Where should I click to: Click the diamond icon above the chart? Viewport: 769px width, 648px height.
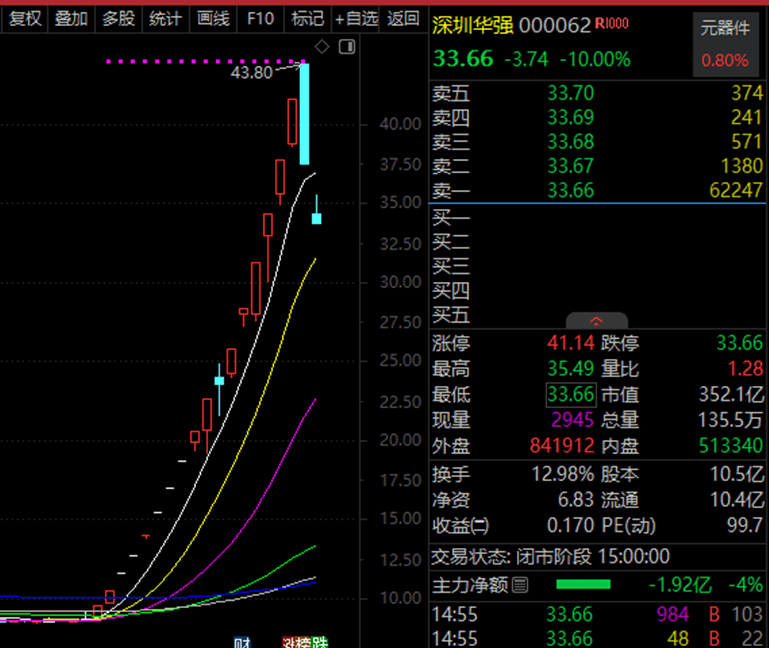pyautogui.click(x=321, y=47)
